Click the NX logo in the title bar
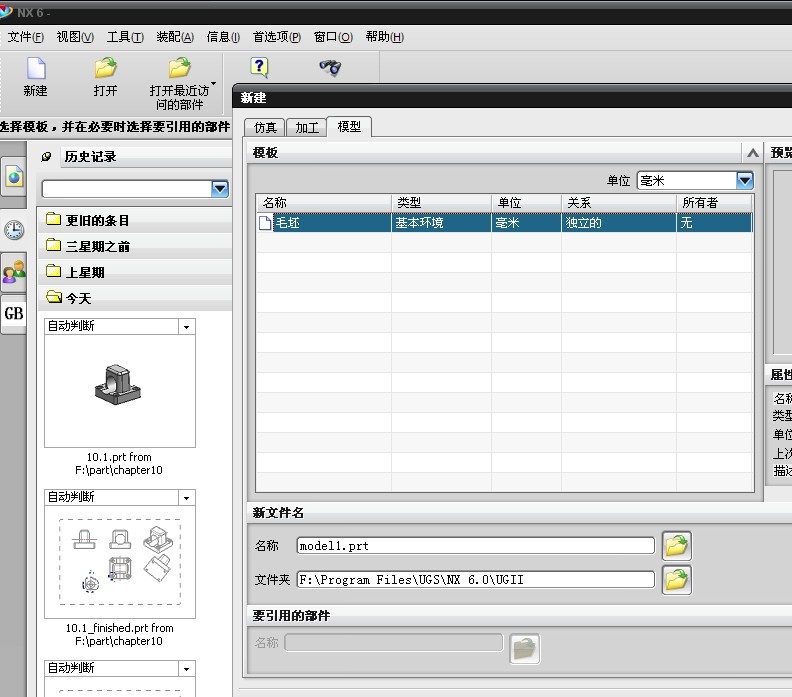This screenshot has width=792, height=697. tap(6, 11)
